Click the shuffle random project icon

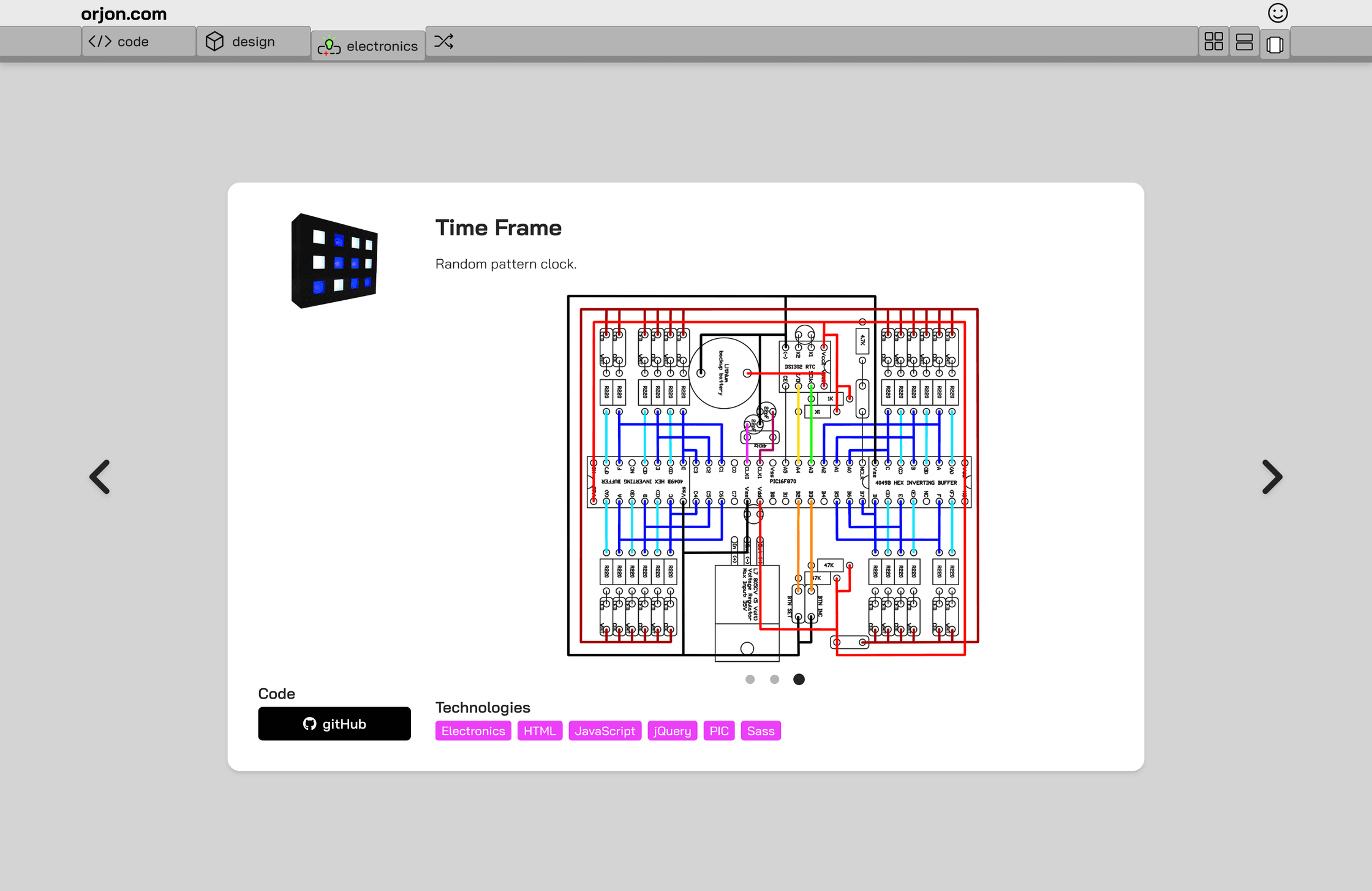point(443,41)
